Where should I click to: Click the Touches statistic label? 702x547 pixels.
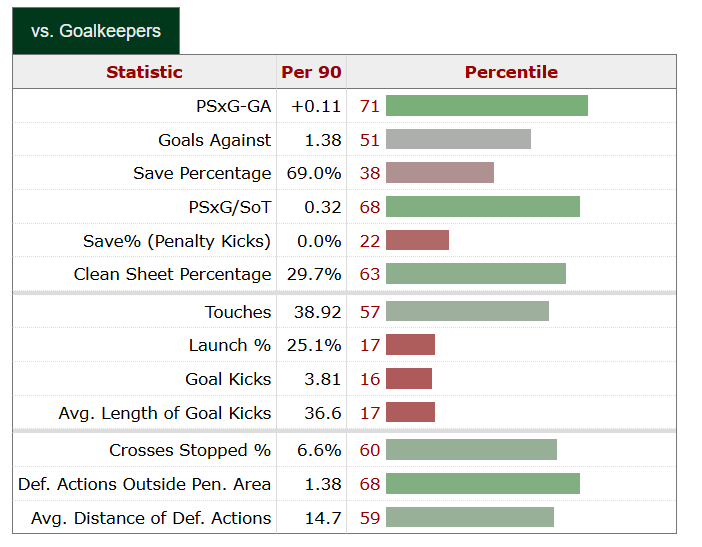point(238,312)
